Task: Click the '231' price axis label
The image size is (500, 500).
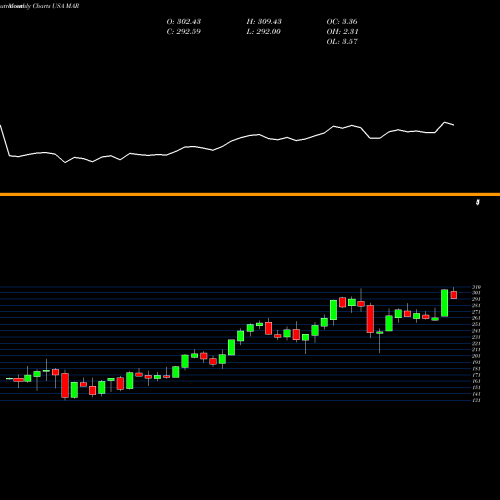Action: click(476, 337)
